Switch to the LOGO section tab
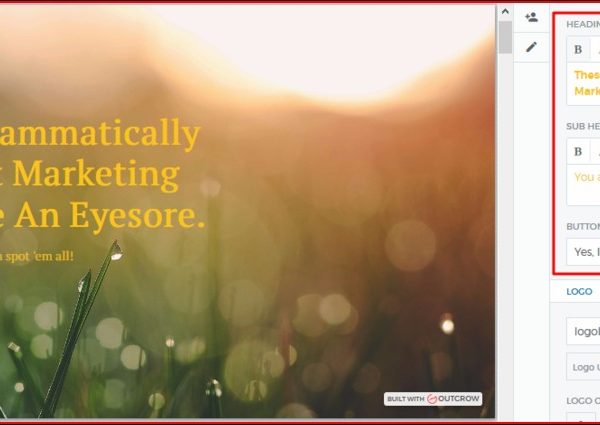Image resolution: width=600 pixels, height=425 pixels. click(579, 292)
